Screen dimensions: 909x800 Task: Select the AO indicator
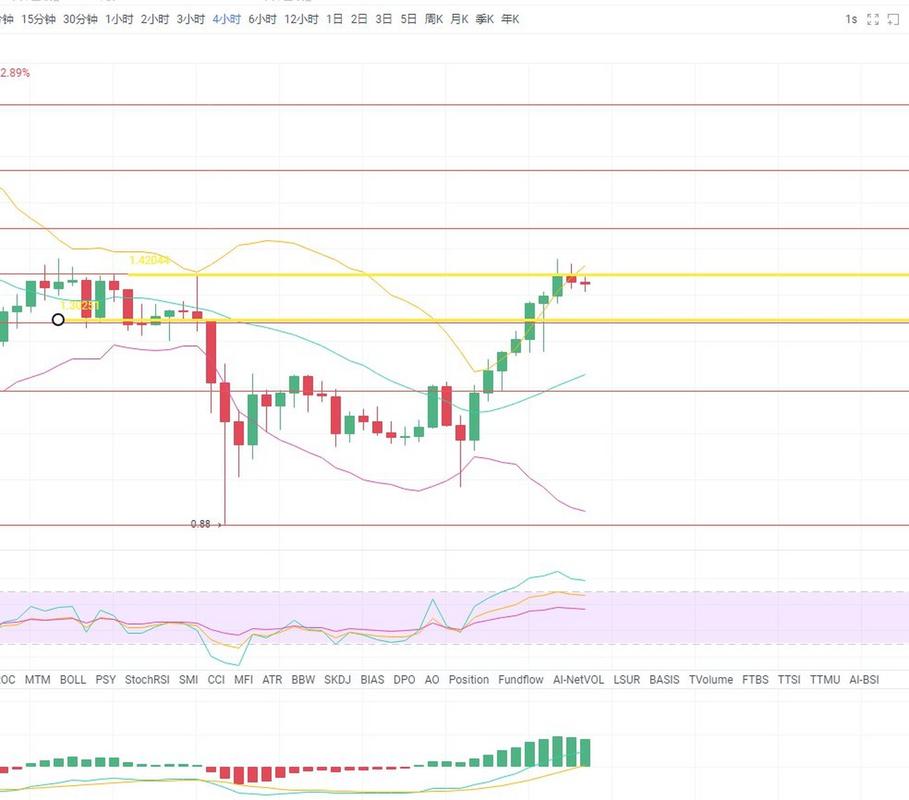[x=432, y=679]
